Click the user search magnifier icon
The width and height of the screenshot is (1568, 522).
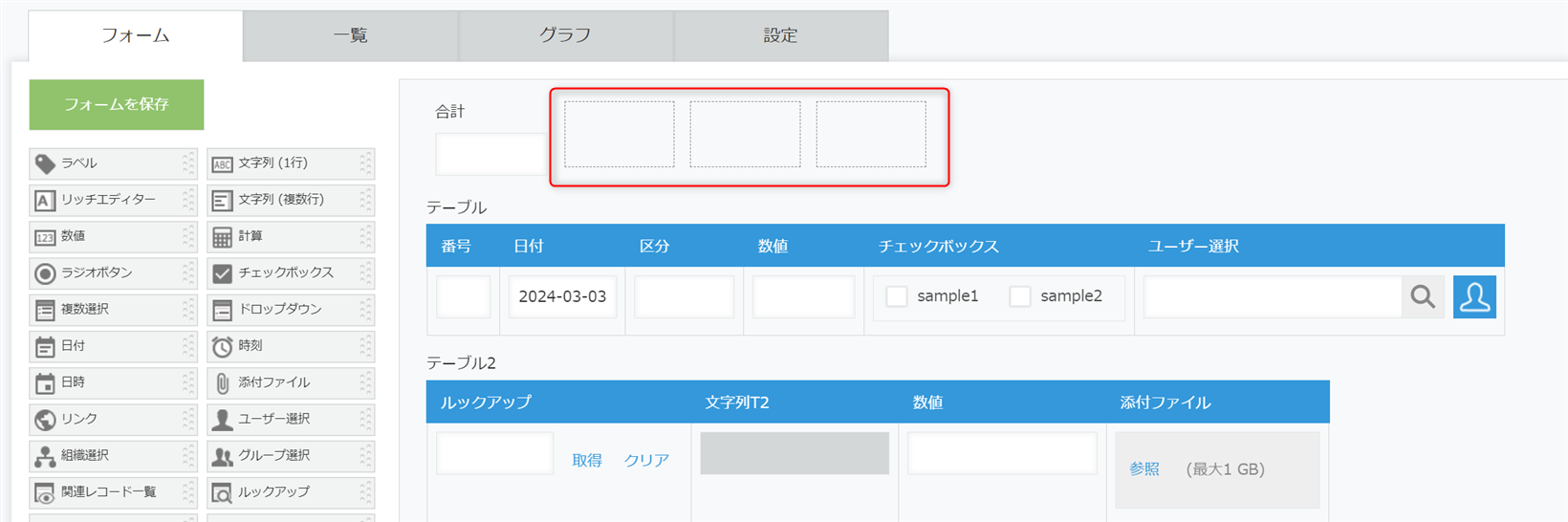1423,297
